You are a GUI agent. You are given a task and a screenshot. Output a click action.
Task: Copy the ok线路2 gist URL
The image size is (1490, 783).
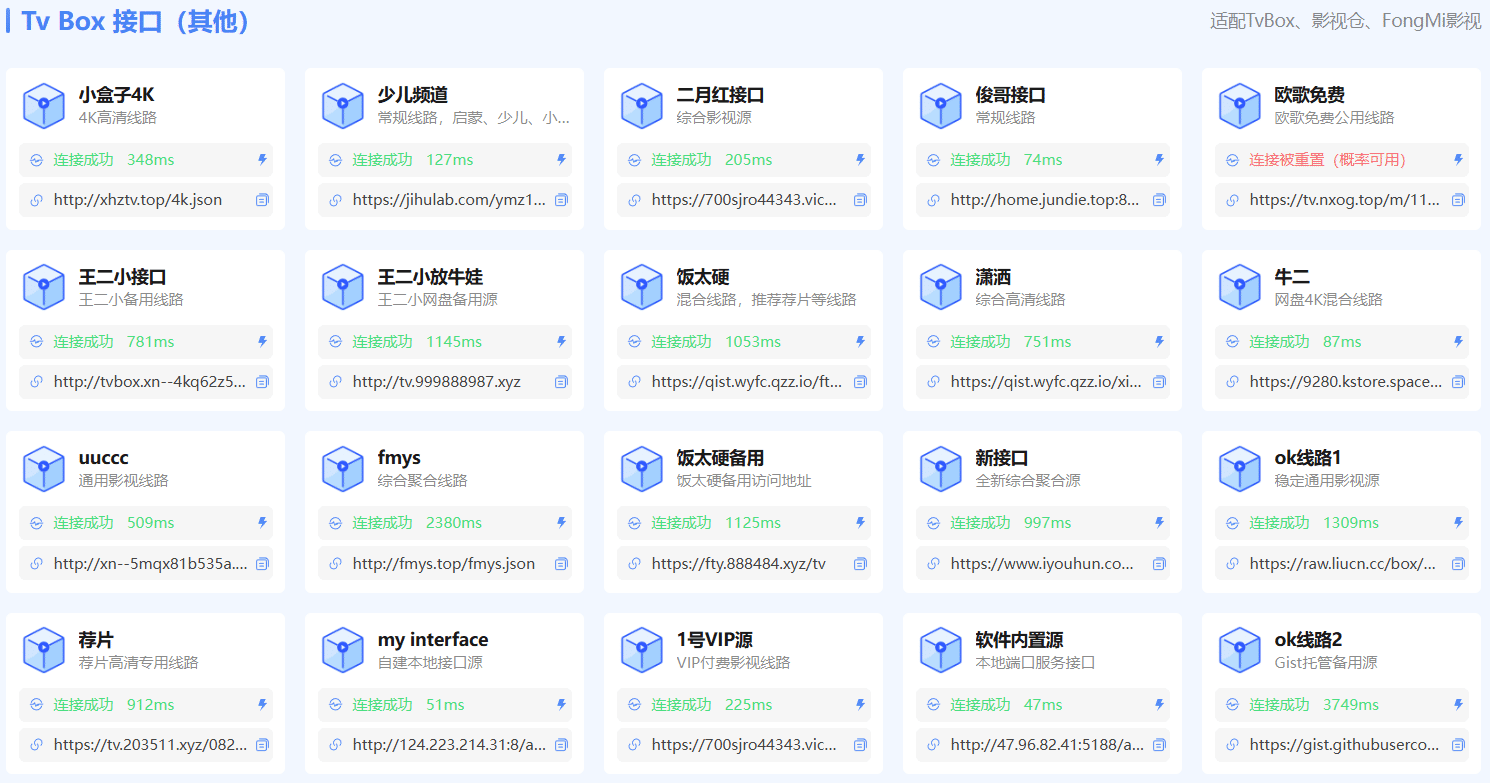1458,745
